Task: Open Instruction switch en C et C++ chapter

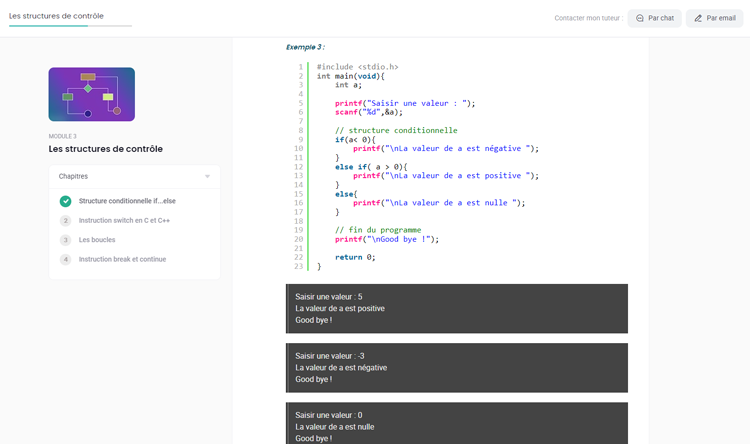Action: (x=124, y=221)
